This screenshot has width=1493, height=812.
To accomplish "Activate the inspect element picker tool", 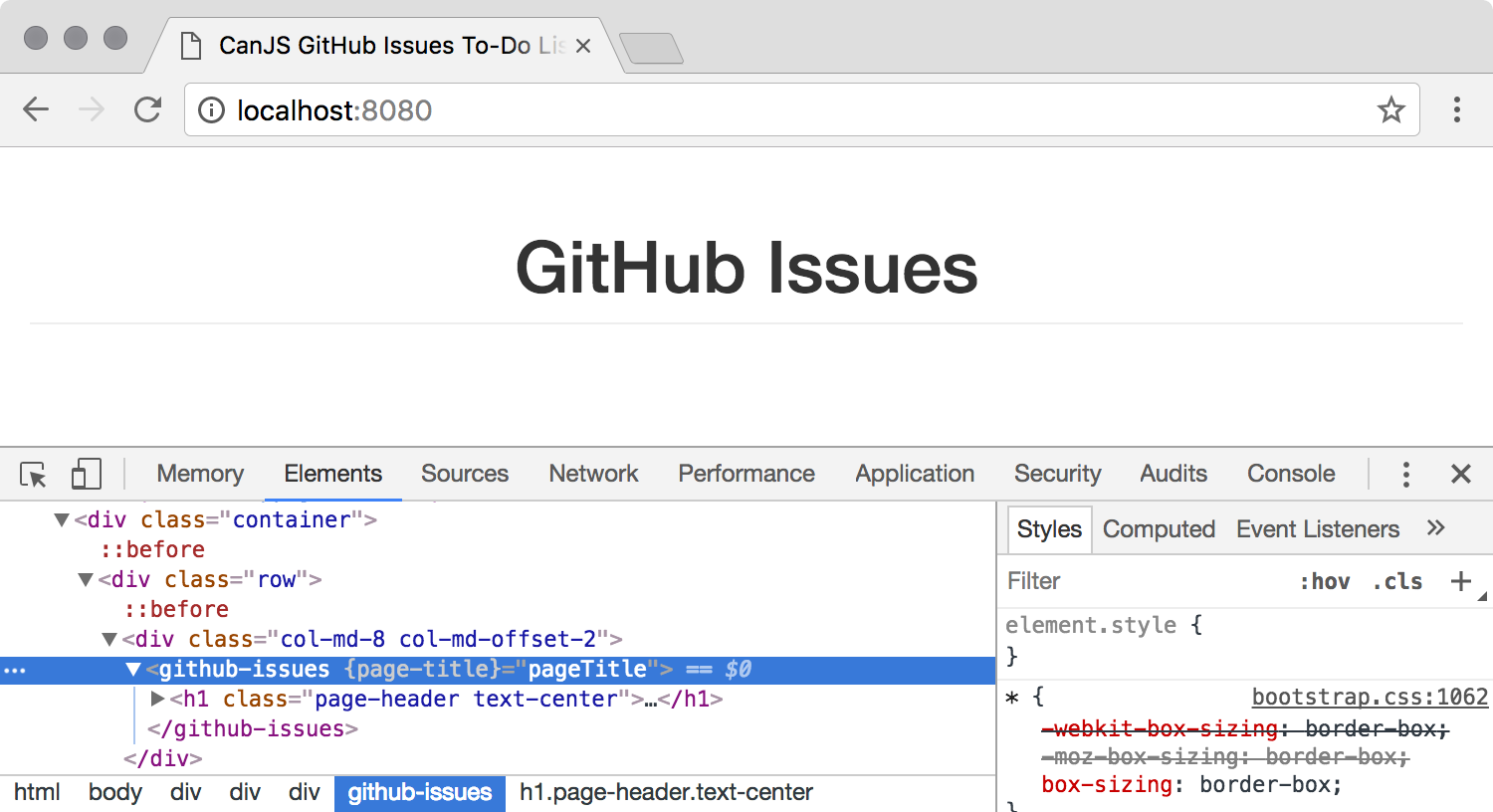I will tap(34, 475).
